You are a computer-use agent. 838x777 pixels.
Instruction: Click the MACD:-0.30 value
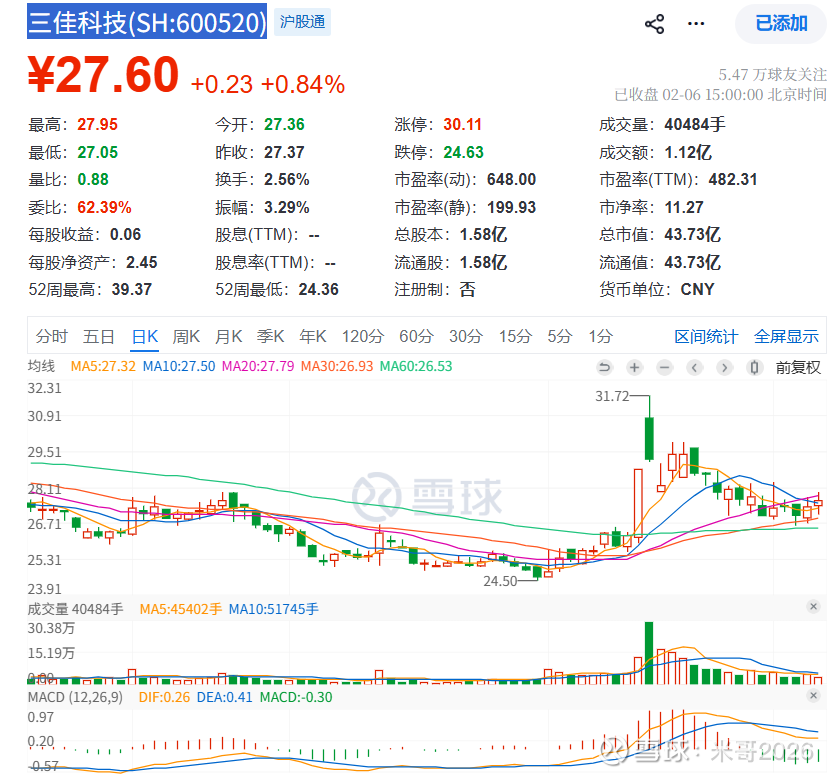click(x=296, y=697)
